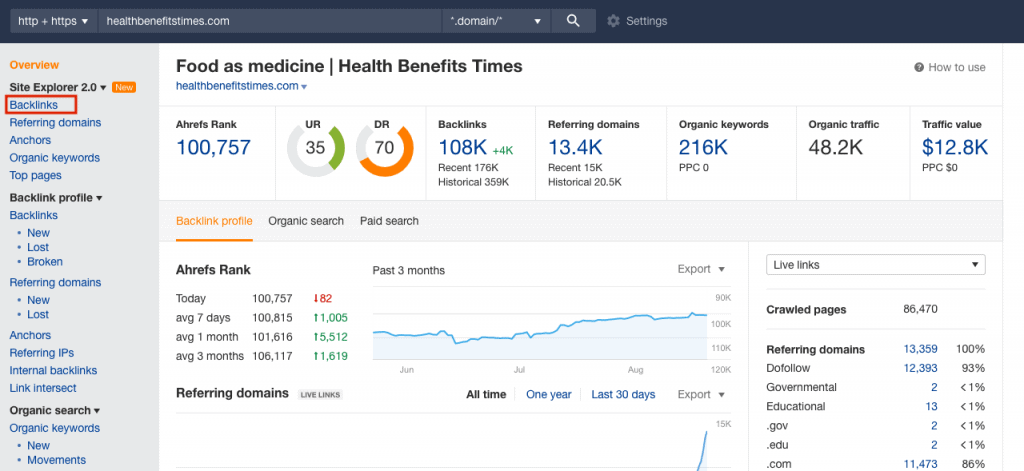The height and width of the screenshot is (471, 1024).
Task: Click the avg 7 days value 100,815
Action: [272, 318]
